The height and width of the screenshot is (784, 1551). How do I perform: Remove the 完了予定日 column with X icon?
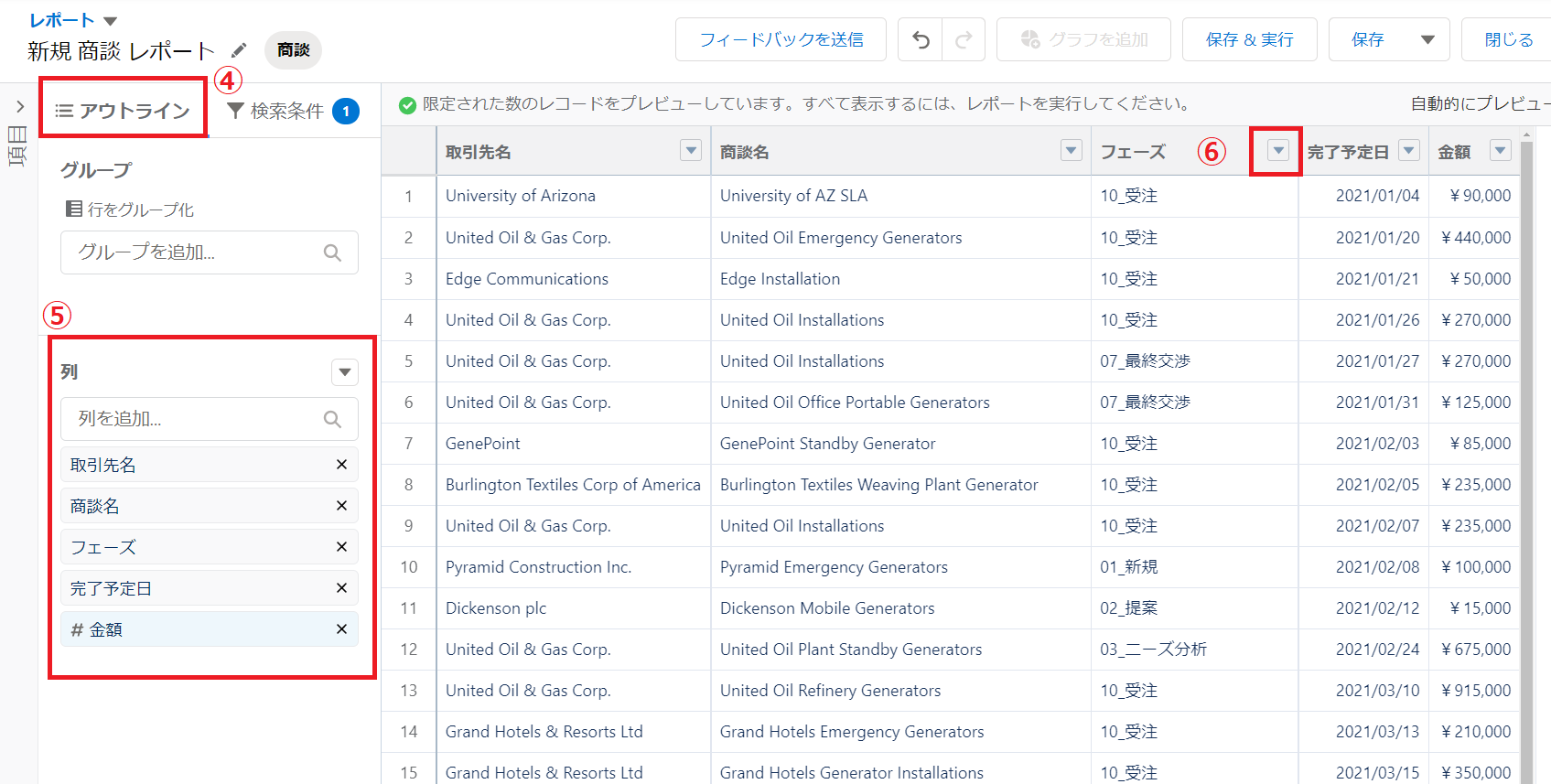(x=341, y=588)
